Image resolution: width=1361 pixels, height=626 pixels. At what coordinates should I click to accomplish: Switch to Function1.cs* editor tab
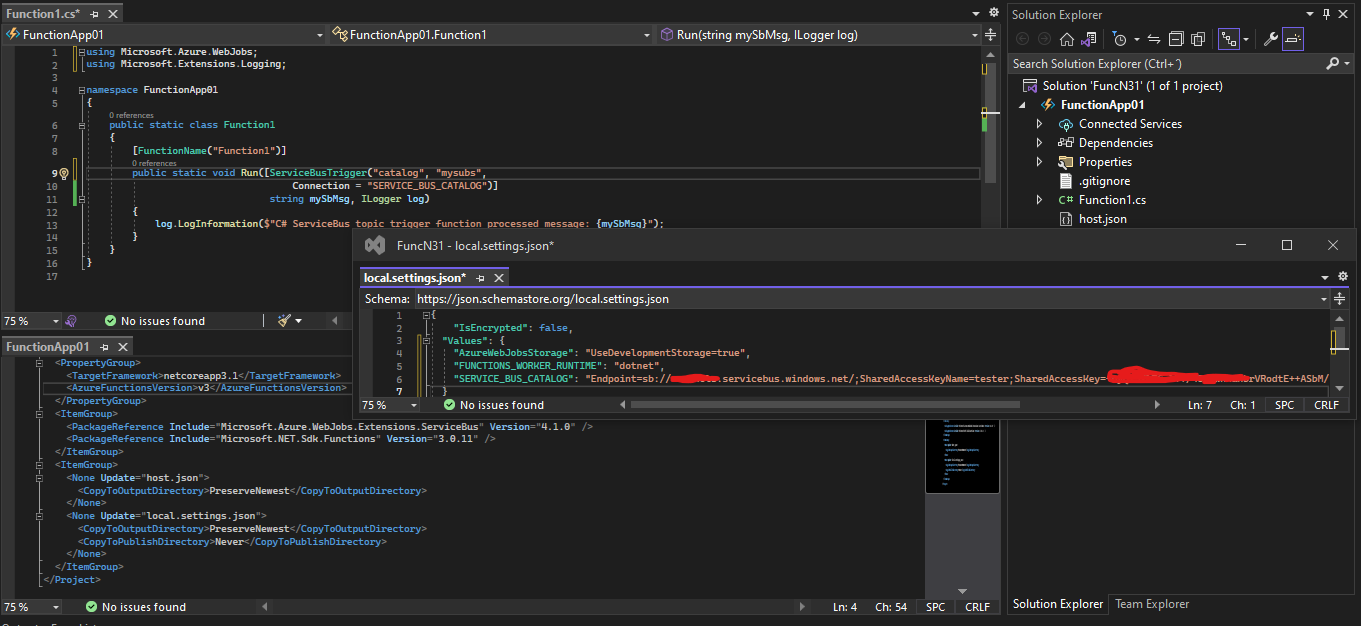point(43,14)
